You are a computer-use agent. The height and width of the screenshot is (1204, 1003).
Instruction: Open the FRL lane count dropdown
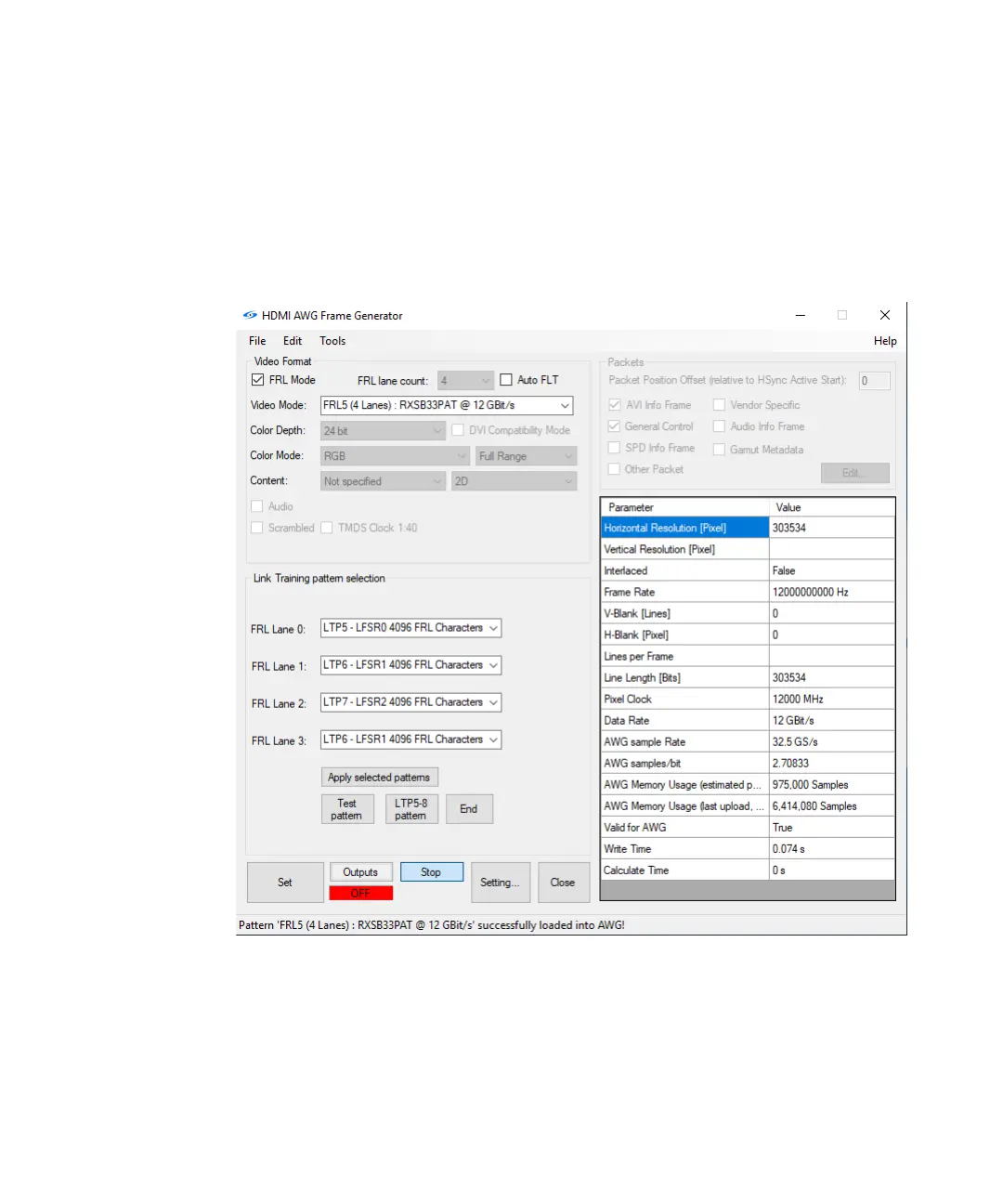click(465, 381)
